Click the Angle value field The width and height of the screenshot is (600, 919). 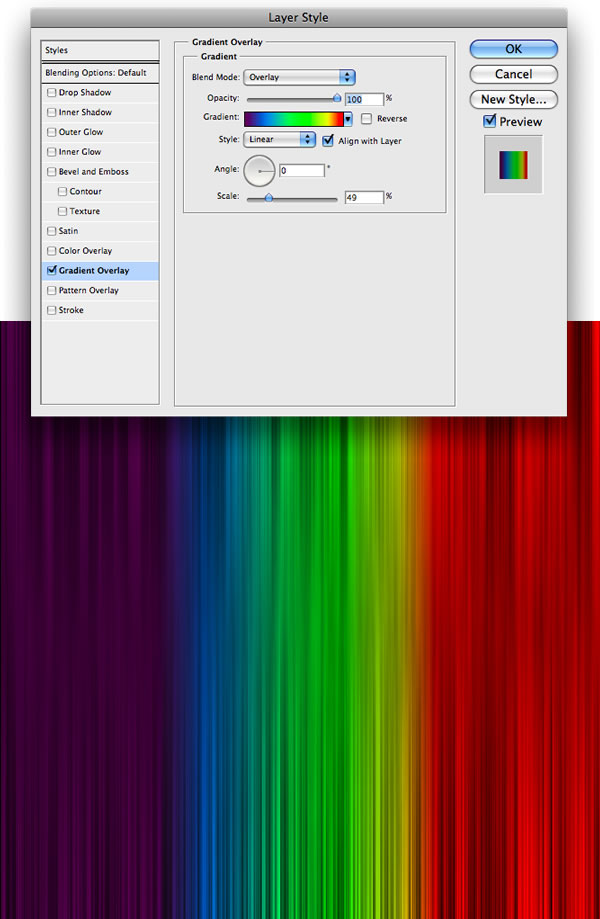coord(302,171)
